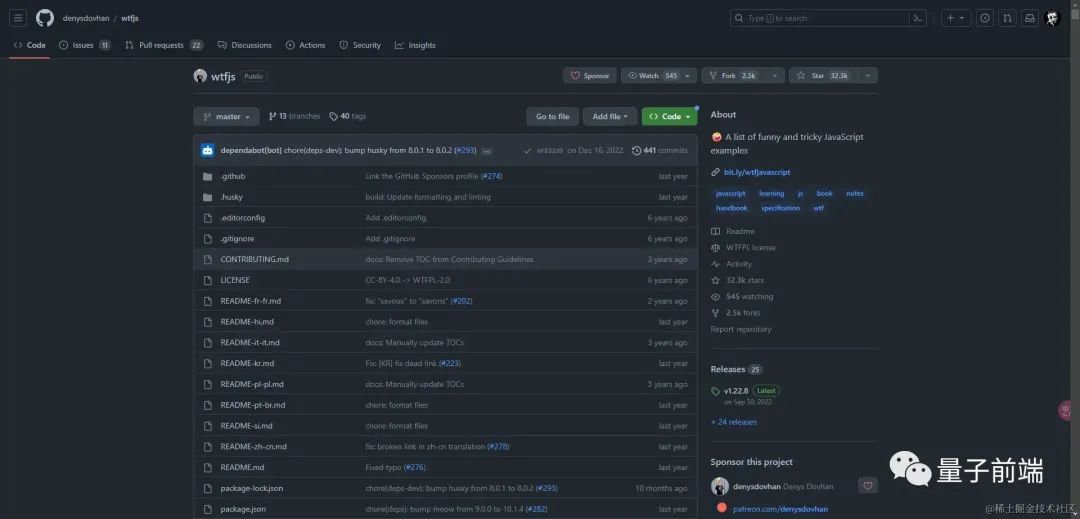Click the sponsor heart next to denysdovhan

(x=868, y=486)
